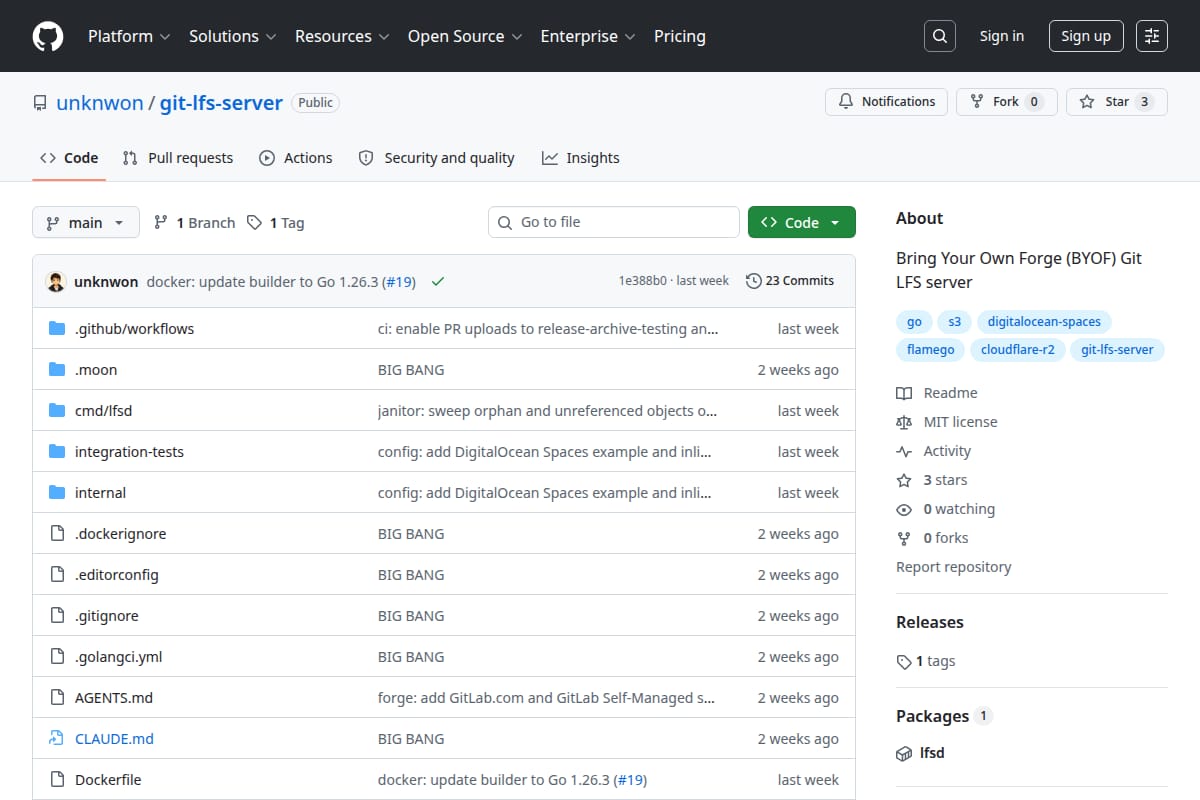View the 1 Tag link

[275, 223]
